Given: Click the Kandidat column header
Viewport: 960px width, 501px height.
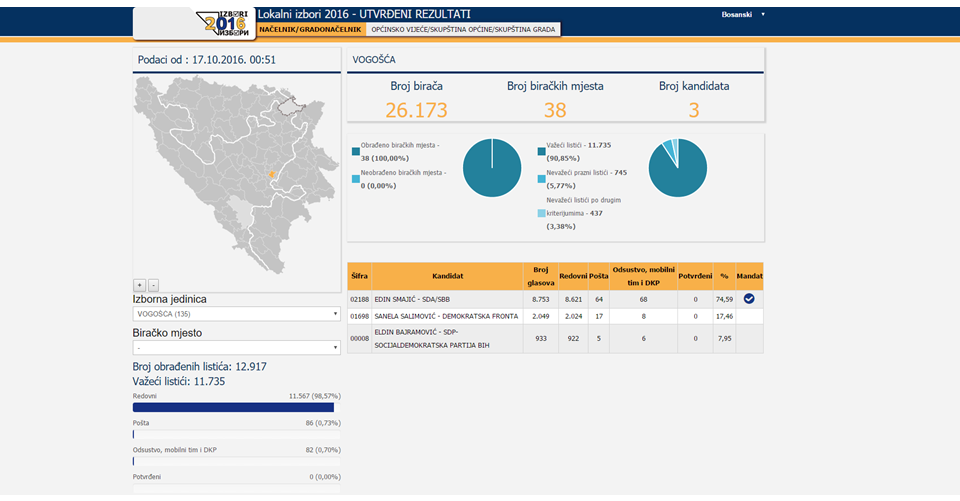Looking at the screenshot, I should tap(448, 276).
